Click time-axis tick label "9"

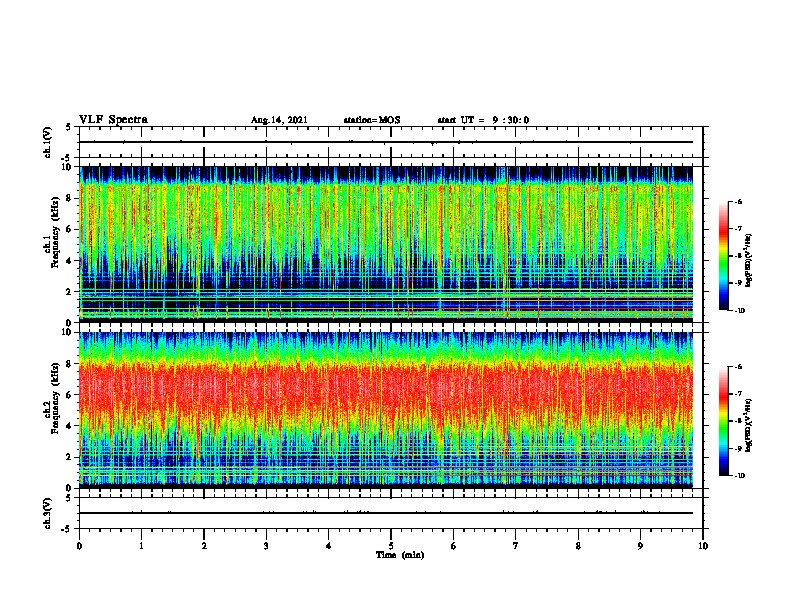(x=640, y=546)
